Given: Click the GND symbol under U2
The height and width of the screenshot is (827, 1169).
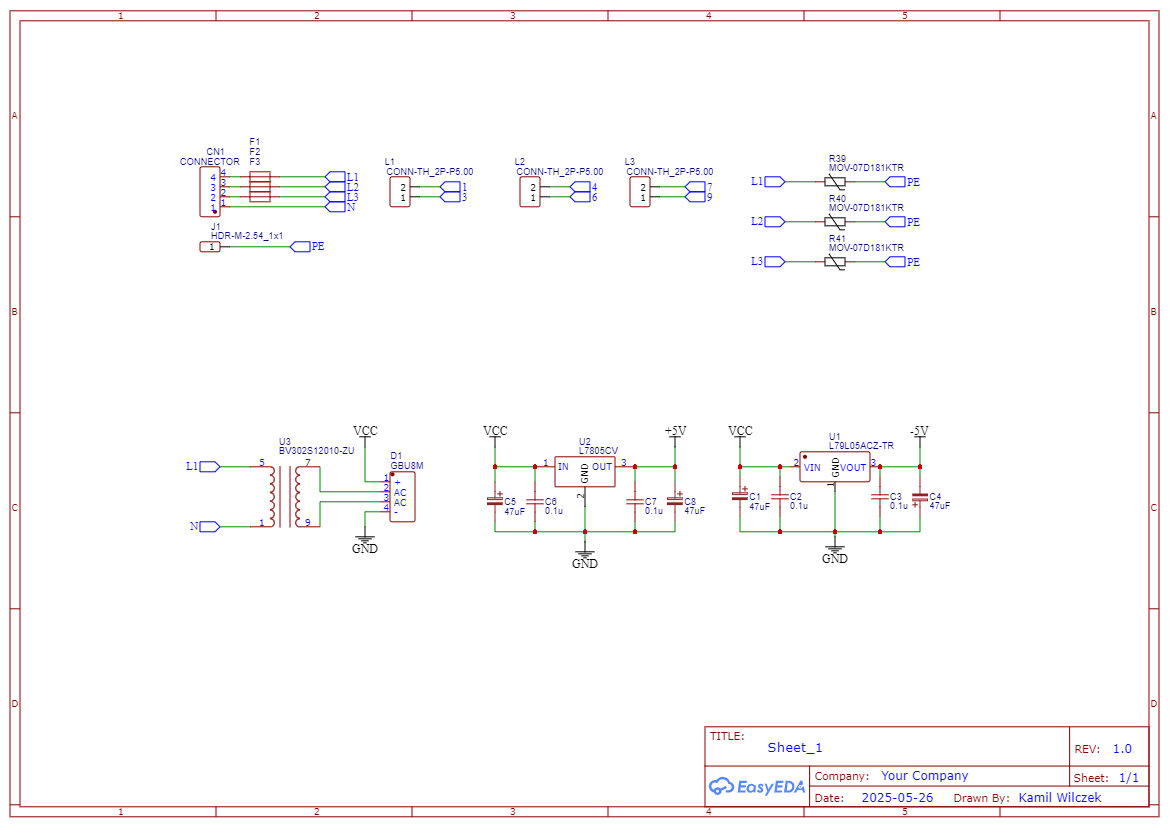Looking at the screenshot, I should click(x=585, y=559).
